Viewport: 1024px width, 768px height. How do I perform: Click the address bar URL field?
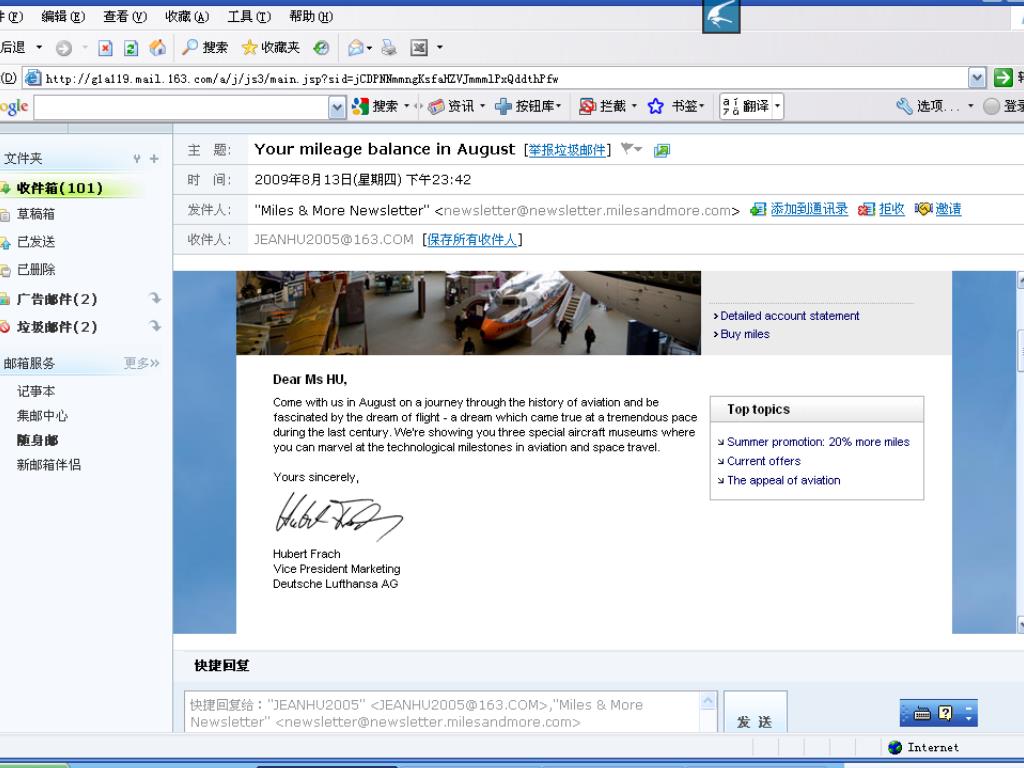click(x=495, y=78)
